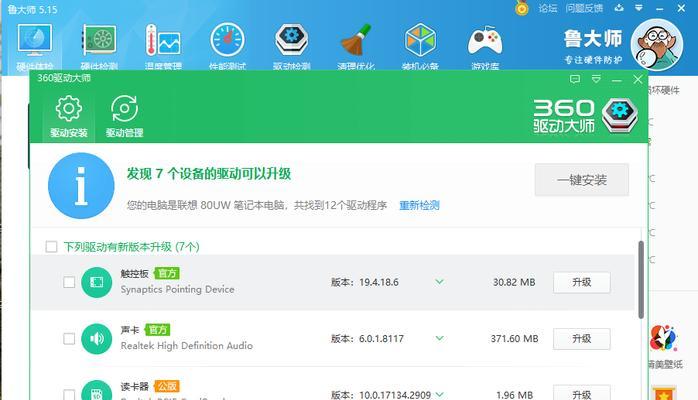Click the 30.82 MB size value
Image resolution: width=698 pixels, height=400 pixels.
[x=514, y=282]
